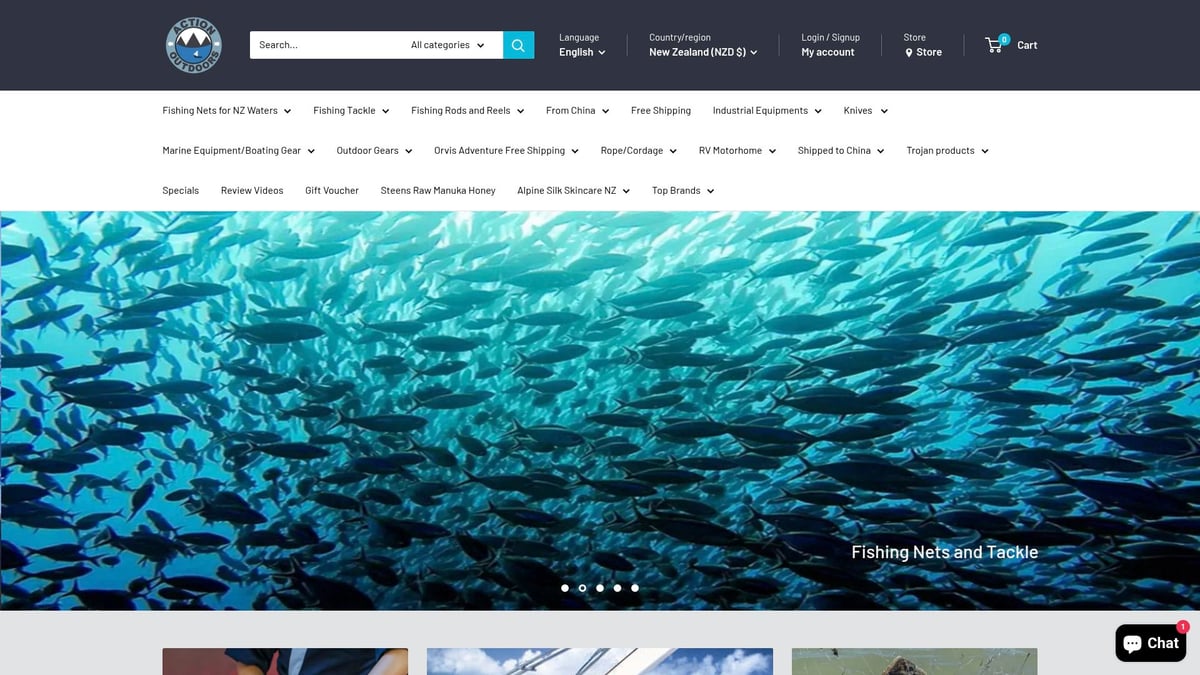Open the Shopify chat widget
1200x675 pixels.
coord(1150,643)
